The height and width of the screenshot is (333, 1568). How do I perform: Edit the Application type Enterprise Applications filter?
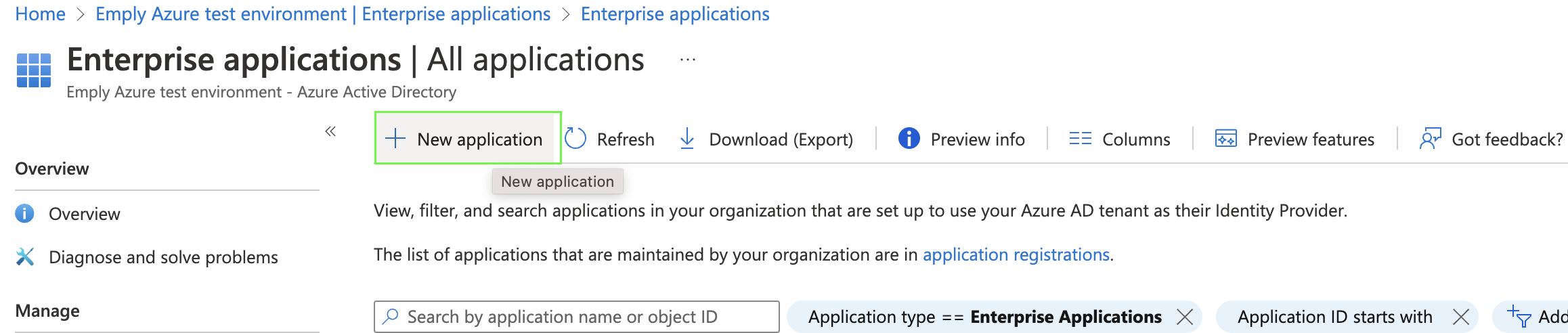[984, 317]
